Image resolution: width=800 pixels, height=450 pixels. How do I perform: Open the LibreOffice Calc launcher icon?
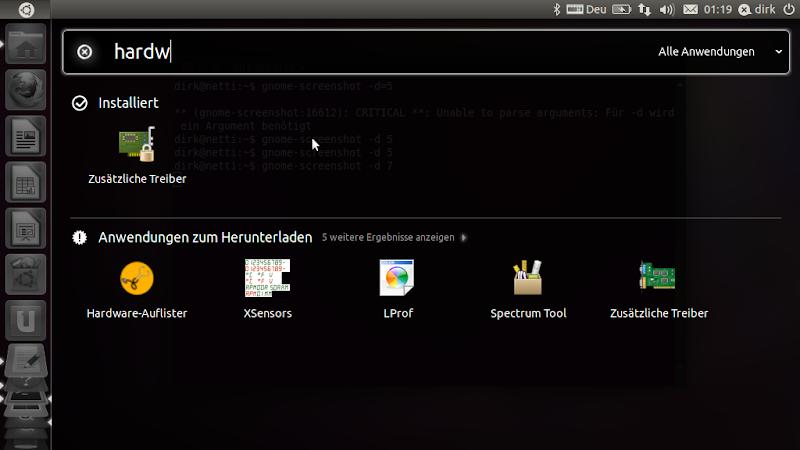tap(26, 182)
